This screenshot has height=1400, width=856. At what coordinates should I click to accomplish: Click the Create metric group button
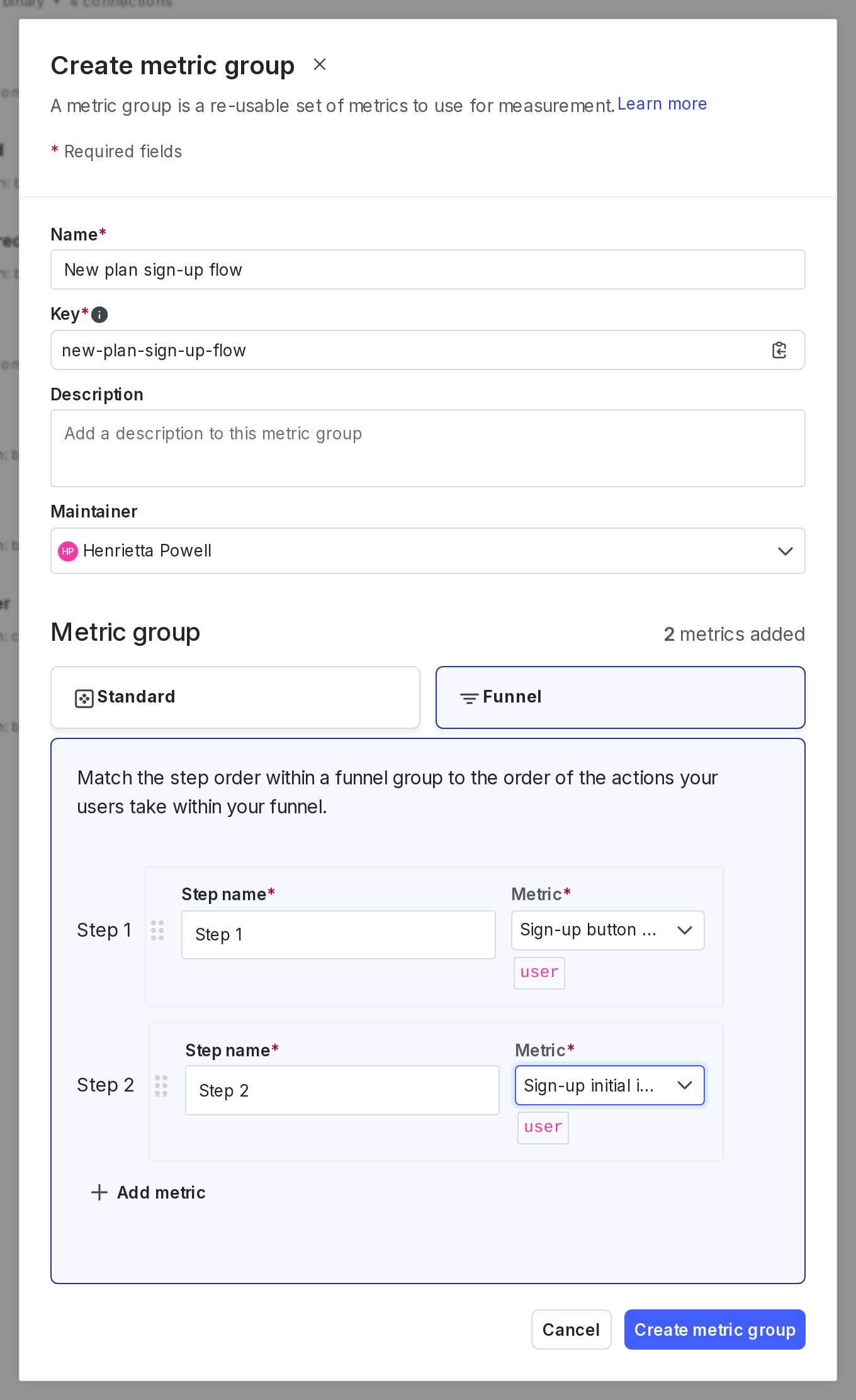[715, 1329]
